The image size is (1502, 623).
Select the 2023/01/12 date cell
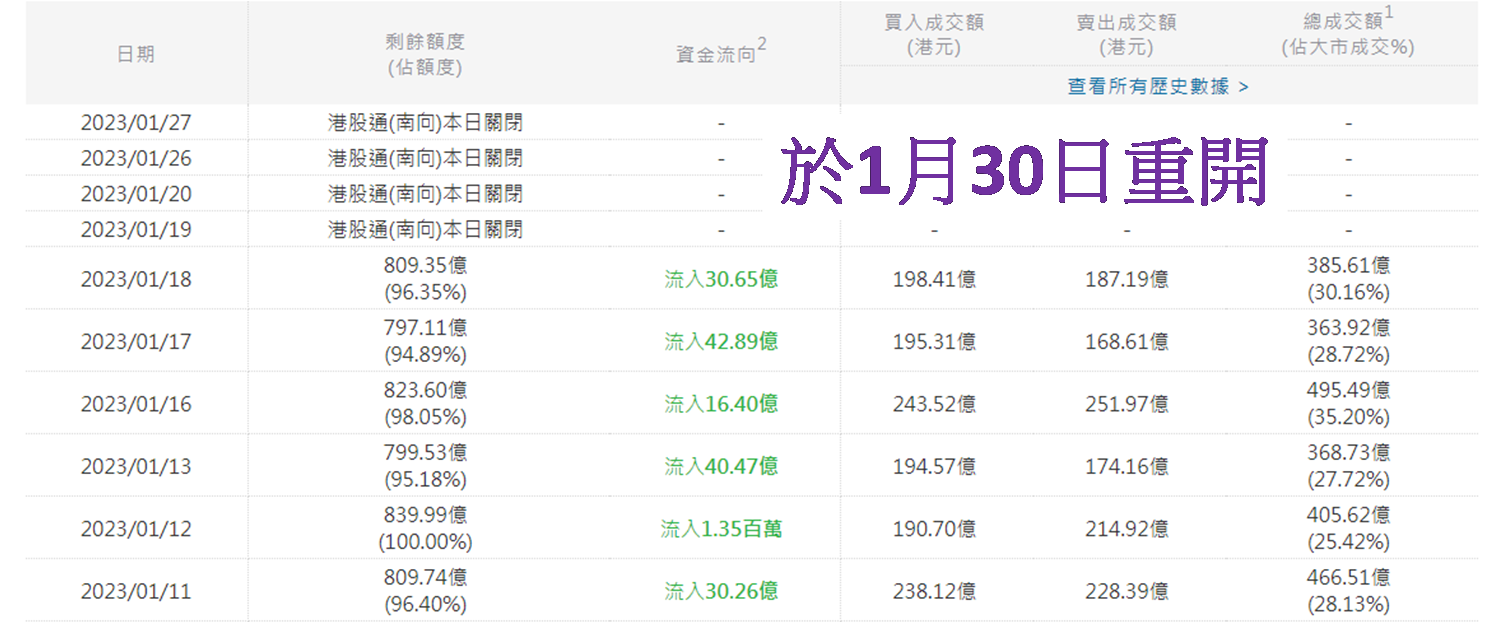coord(136,528)
